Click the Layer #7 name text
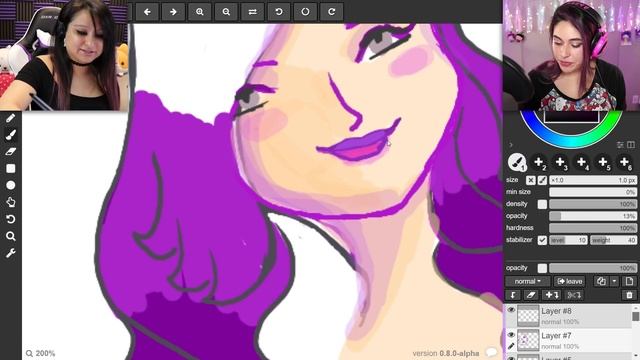This screenshot has height=360, width=640. (x=556, y=336)
